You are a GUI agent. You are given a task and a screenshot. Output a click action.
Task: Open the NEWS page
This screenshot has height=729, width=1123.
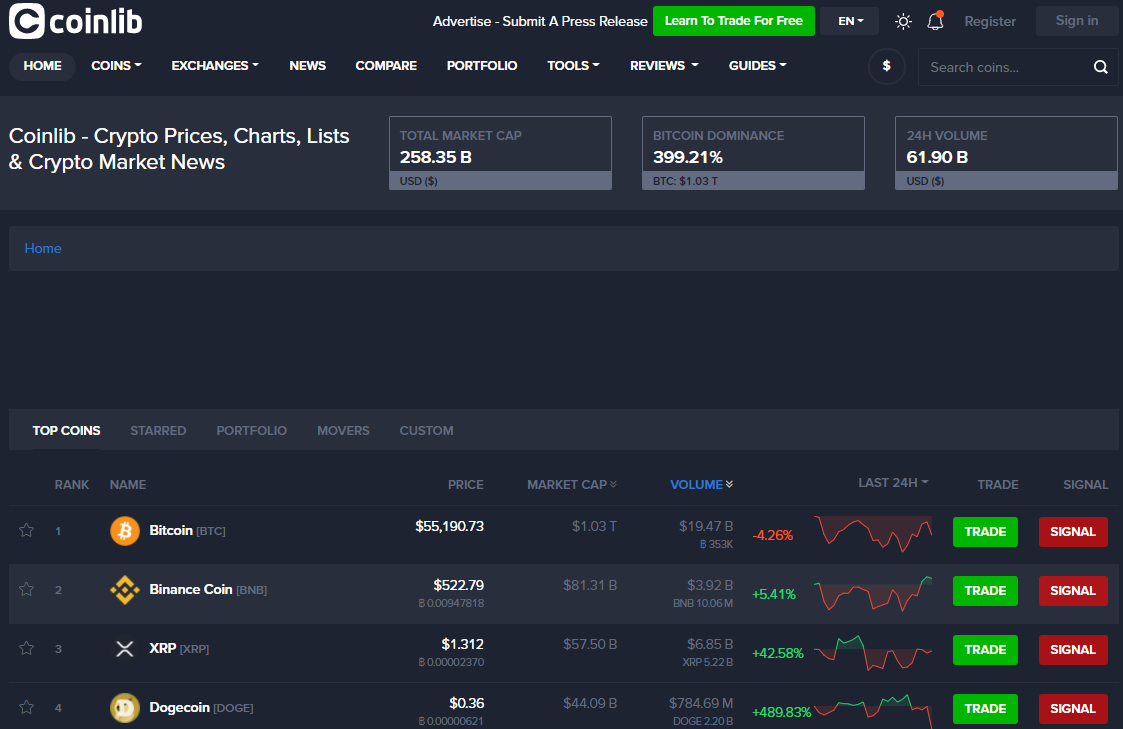click(307, 66)
